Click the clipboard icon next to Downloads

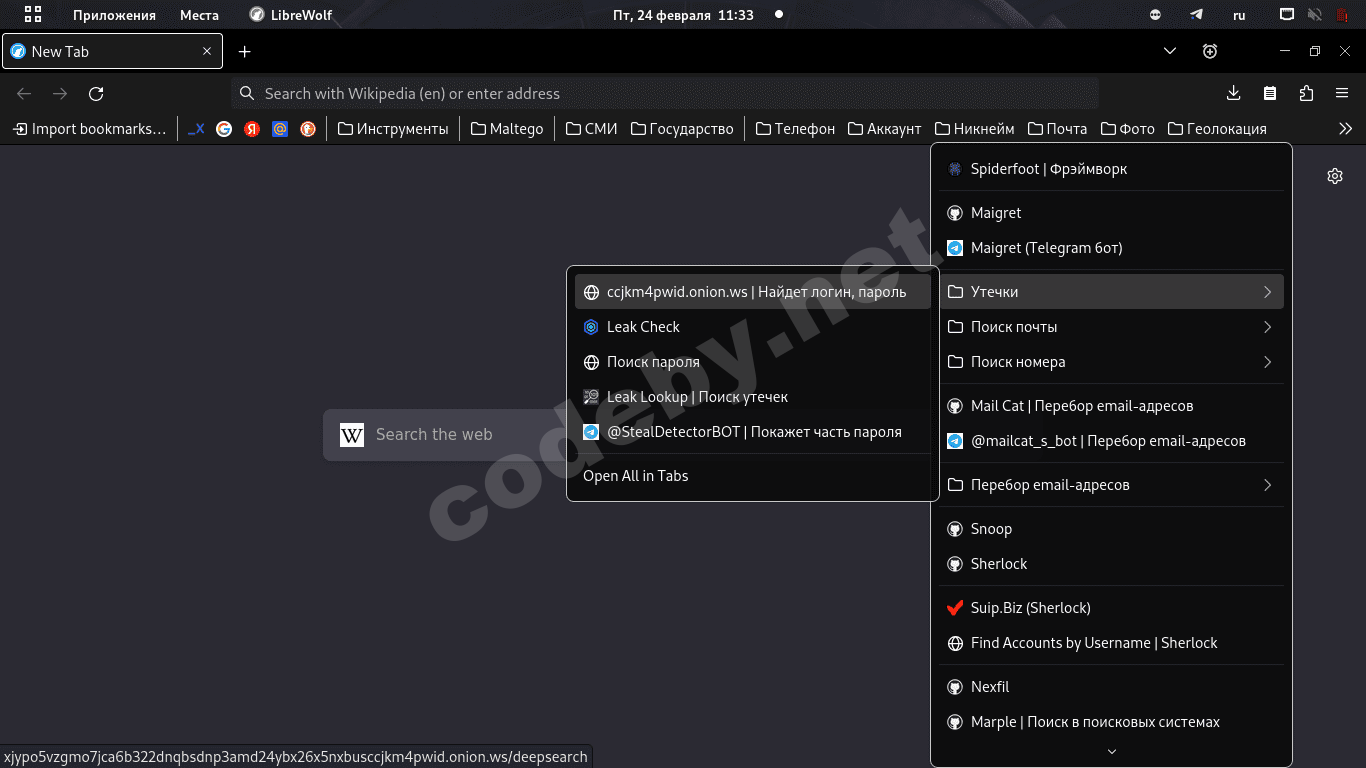(x=1270, y=93)
